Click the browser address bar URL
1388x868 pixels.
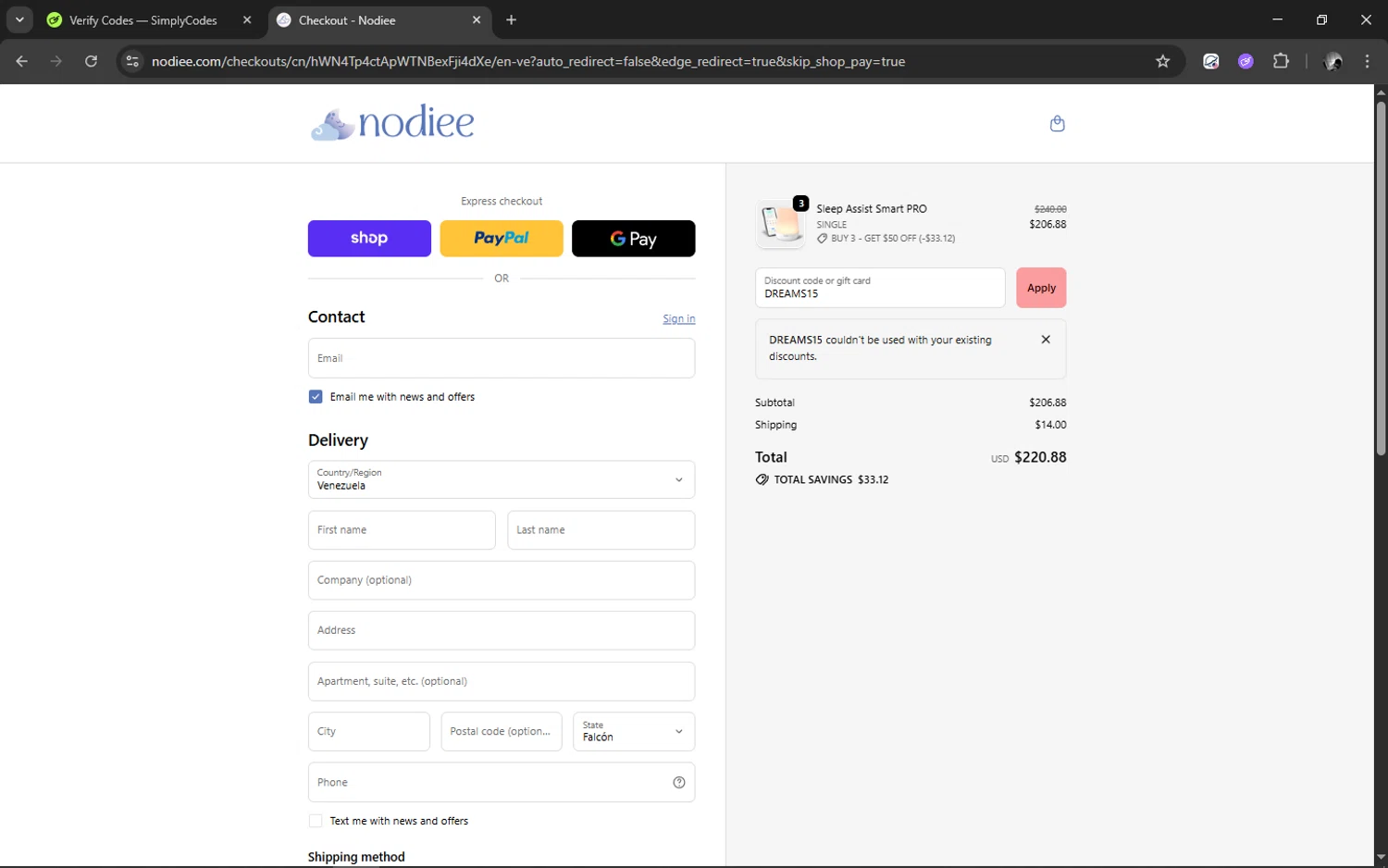tap(528, 61)
